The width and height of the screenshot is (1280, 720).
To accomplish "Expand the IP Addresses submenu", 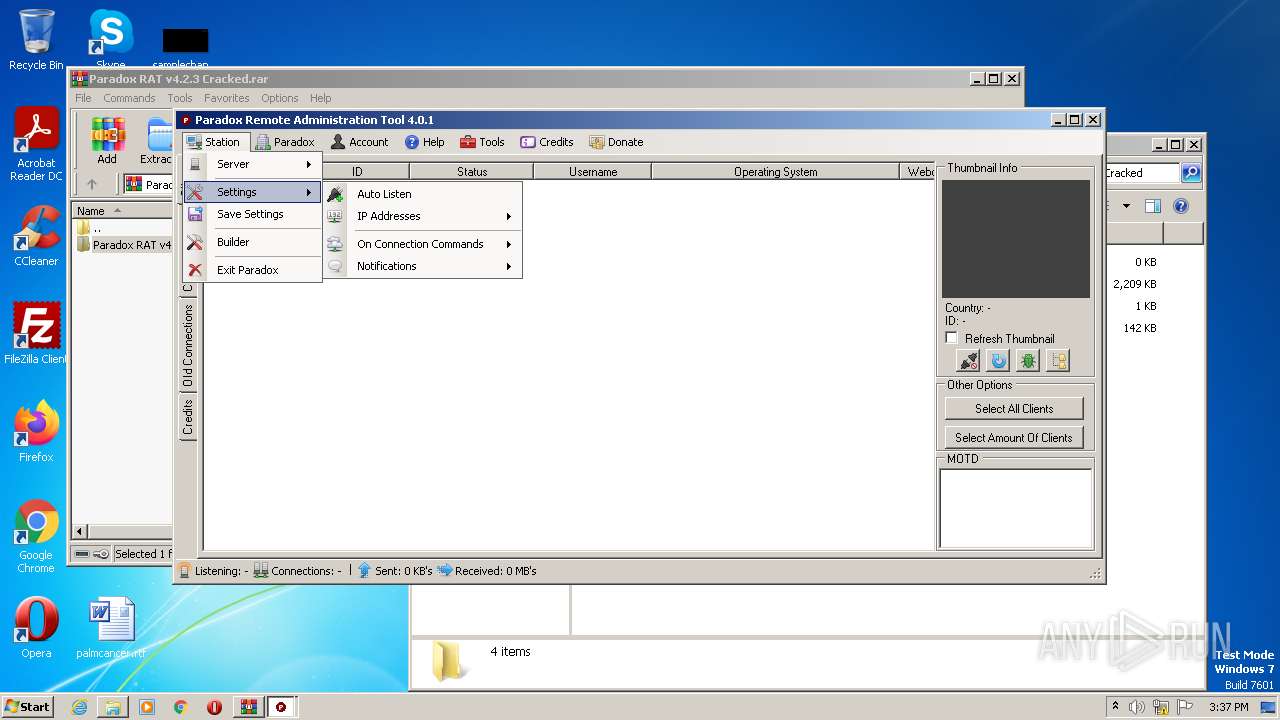I will click(422, 216).
